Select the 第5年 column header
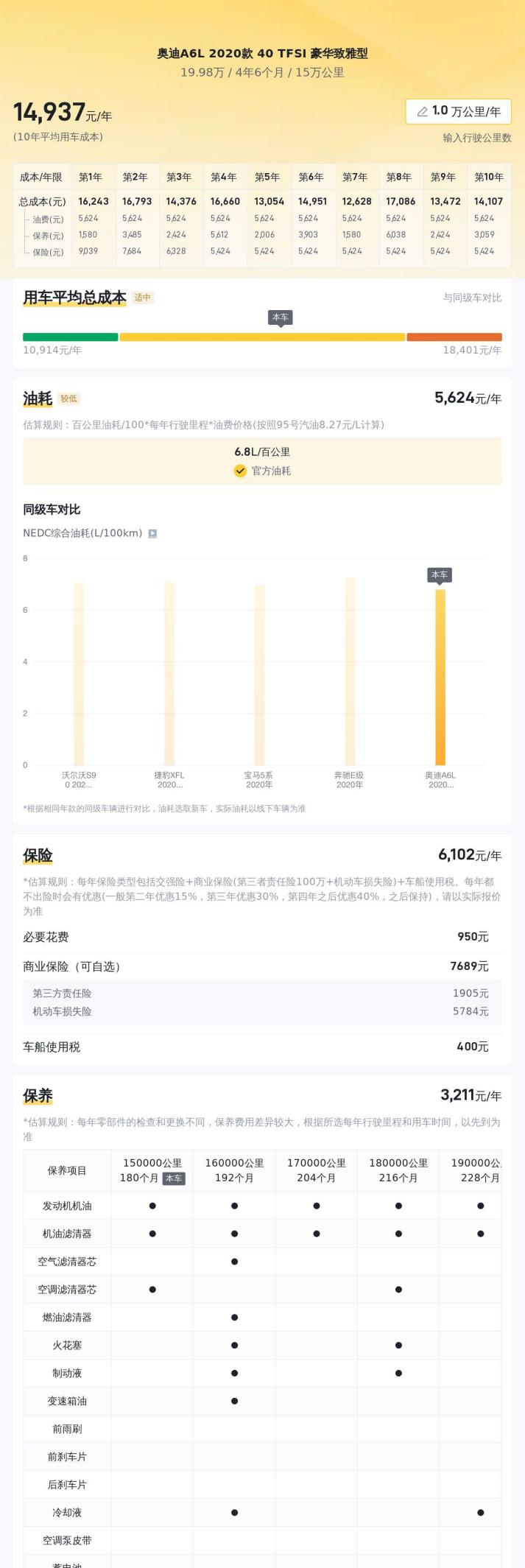The image size is (525, 1568). (267, 177)
